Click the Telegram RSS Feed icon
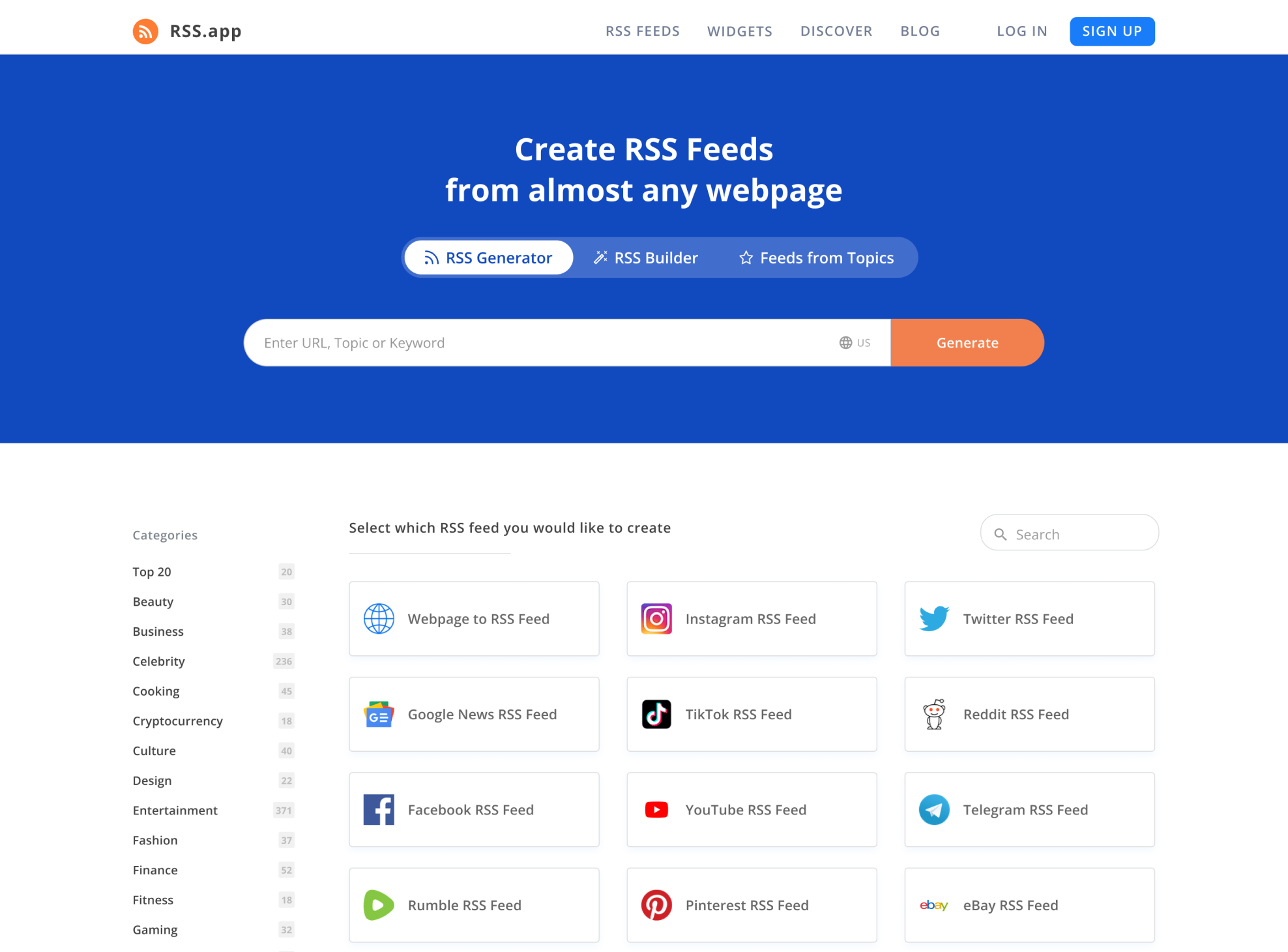The width and height of the screenshot is (1288, 952). 934,808
